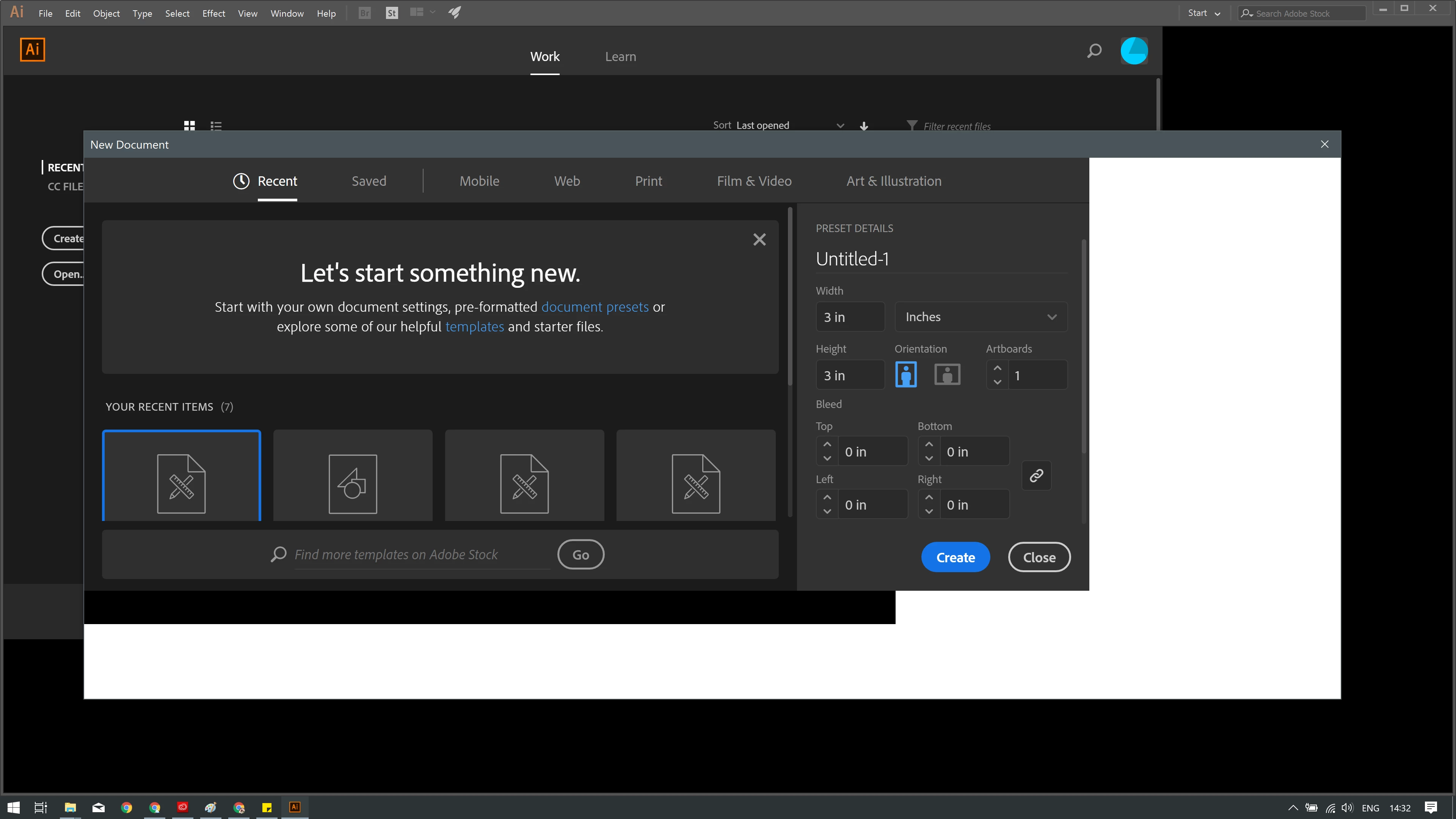The height and width of the screenshot is (819, 1456).
Task: Switch to the Print presets tab
Action: (648, 181)
